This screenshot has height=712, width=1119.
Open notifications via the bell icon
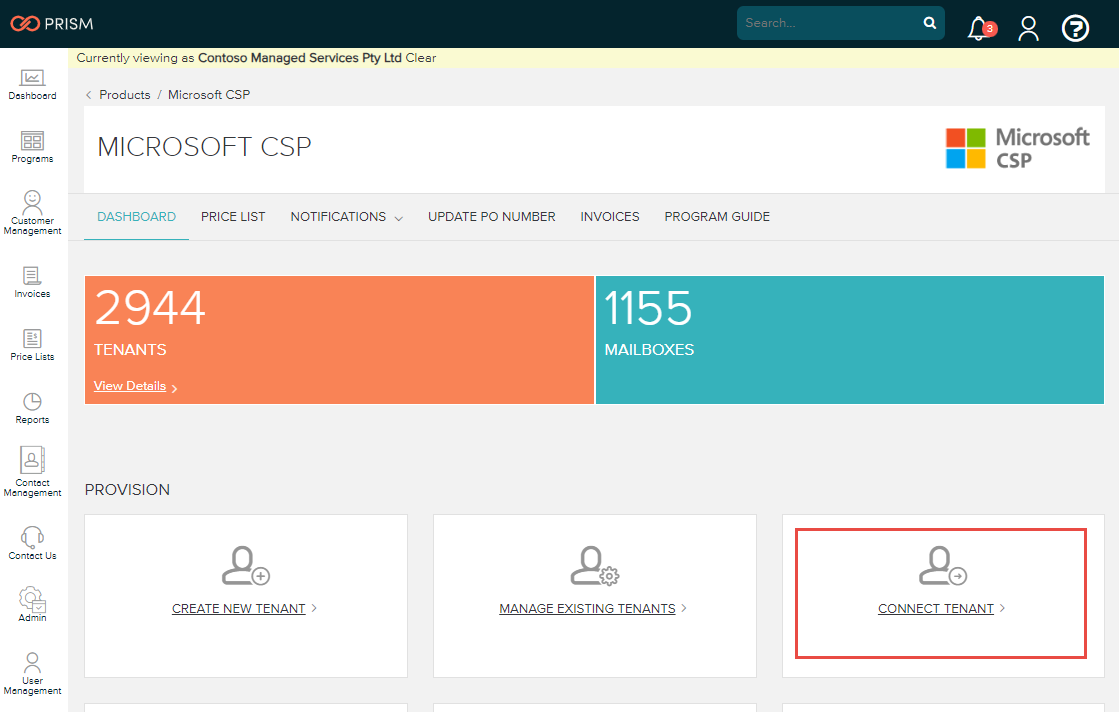coord(977,29)
